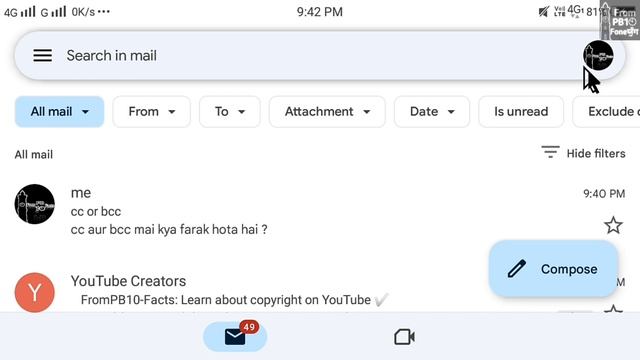Tap the Y avatar of YouTube Creators
The width and height of the screenshot is (640, 360).
tap(35, 293)
